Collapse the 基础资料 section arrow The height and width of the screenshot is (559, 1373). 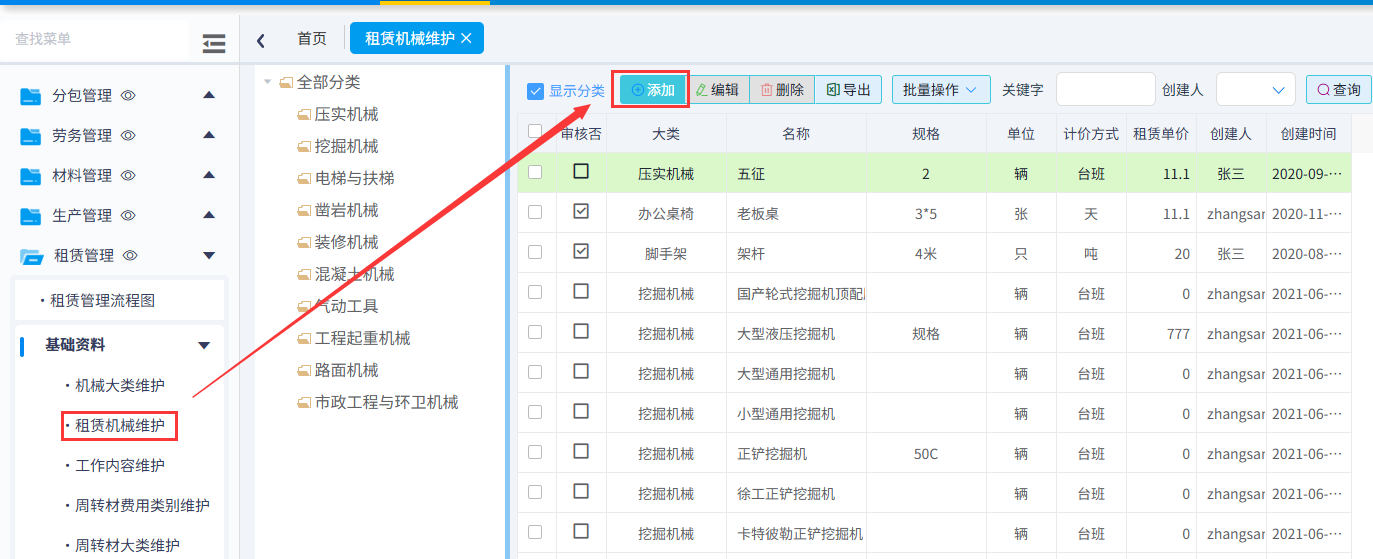point(204,346)
